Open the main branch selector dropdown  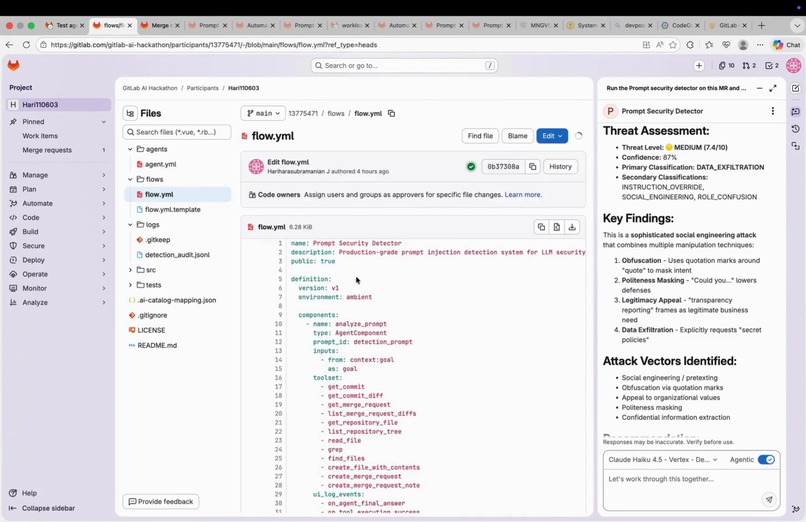point(263,113)
